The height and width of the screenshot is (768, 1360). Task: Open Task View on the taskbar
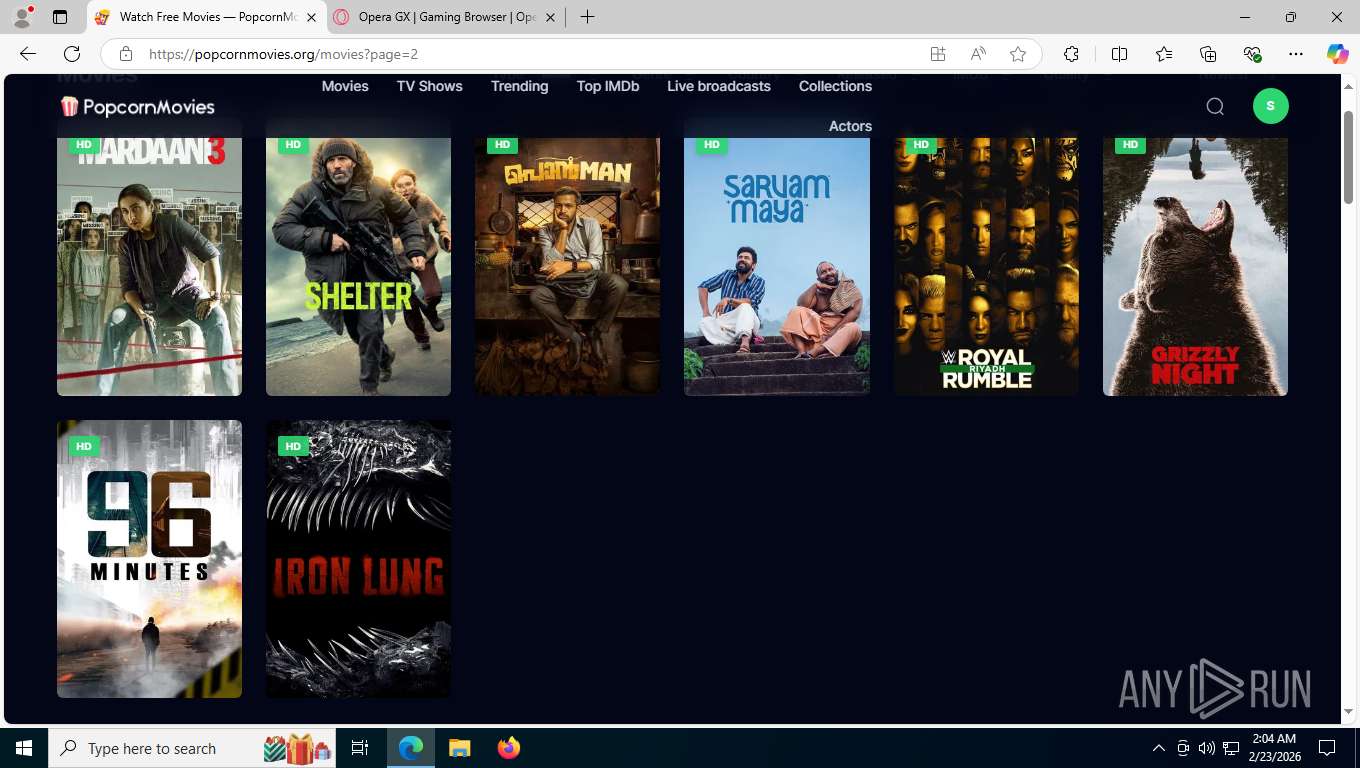point(360,748)
